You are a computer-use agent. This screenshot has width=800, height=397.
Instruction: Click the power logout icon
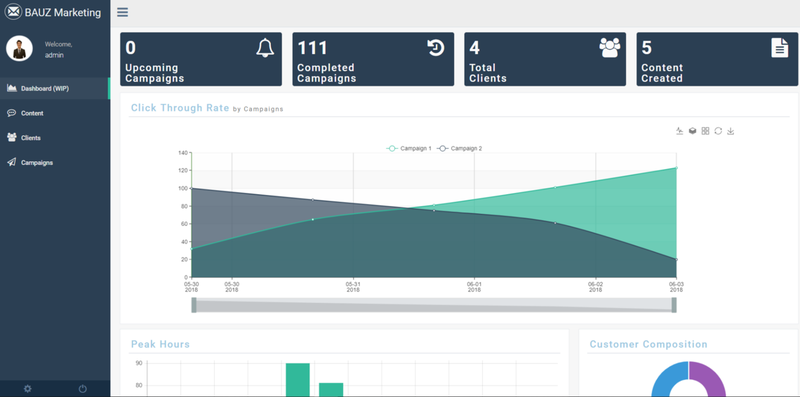[83, 389]
